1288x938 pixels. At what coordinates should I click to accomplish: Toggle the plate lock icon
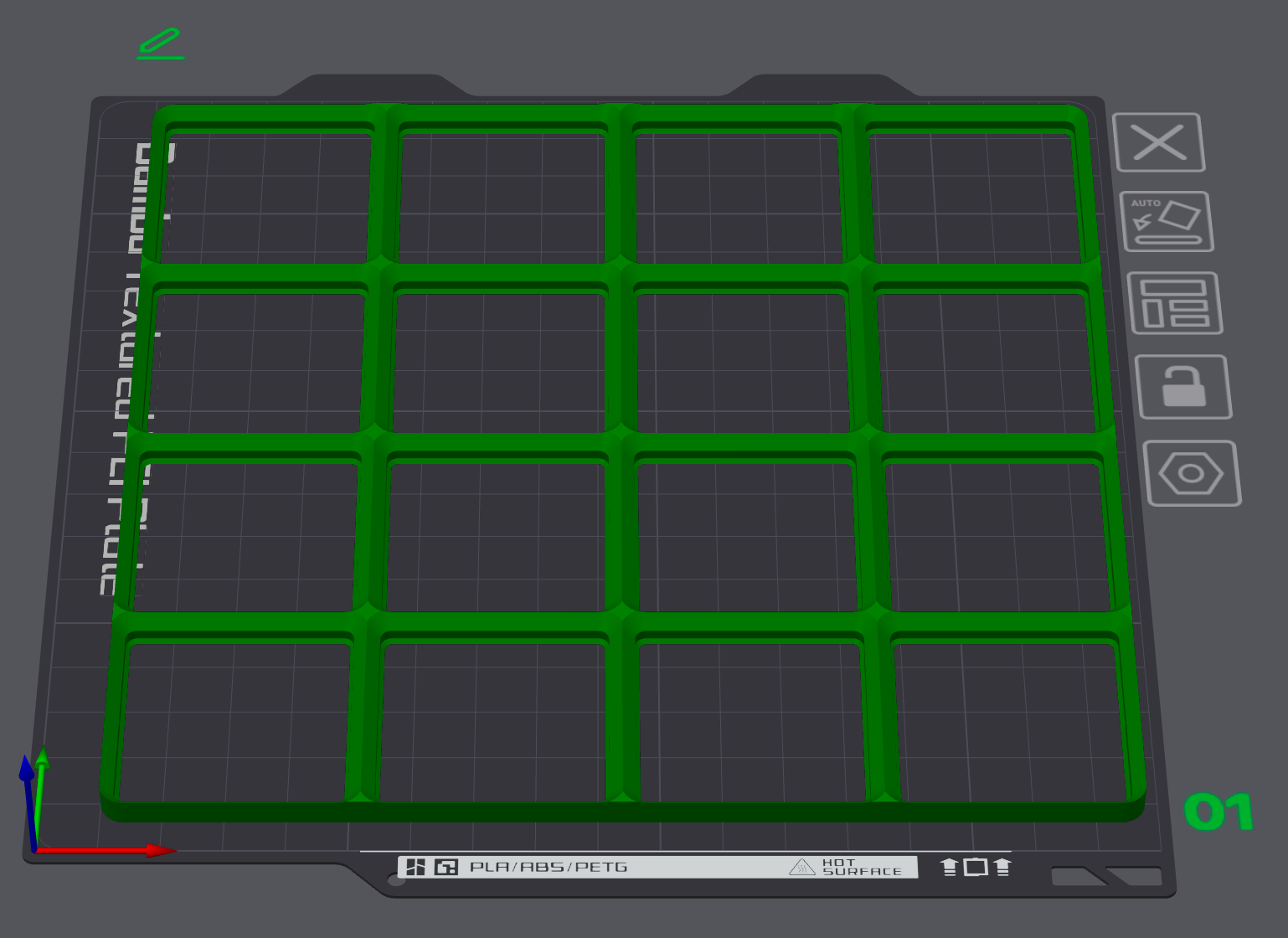[1183, 387]
